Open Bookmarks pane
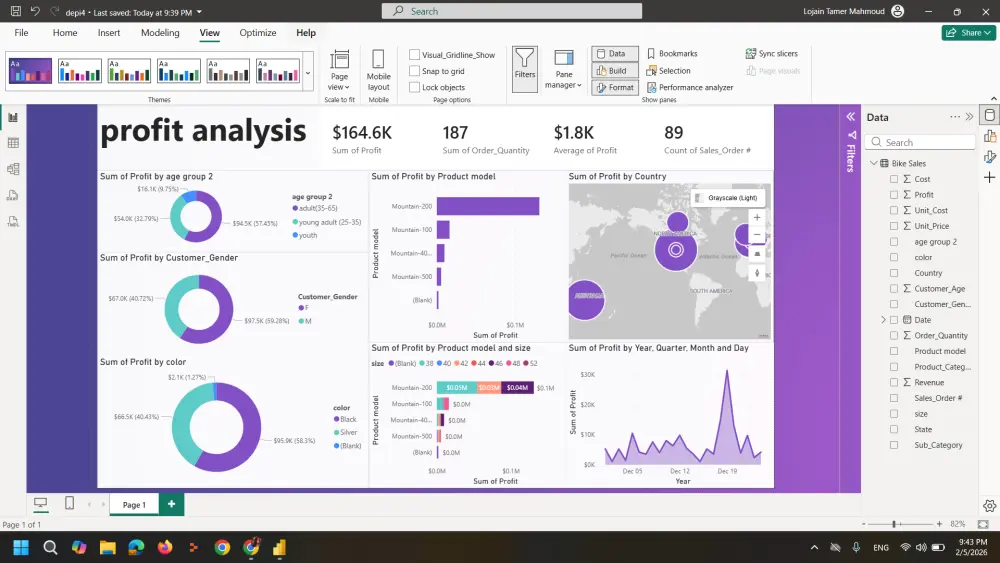 click(x=672, y=54)
